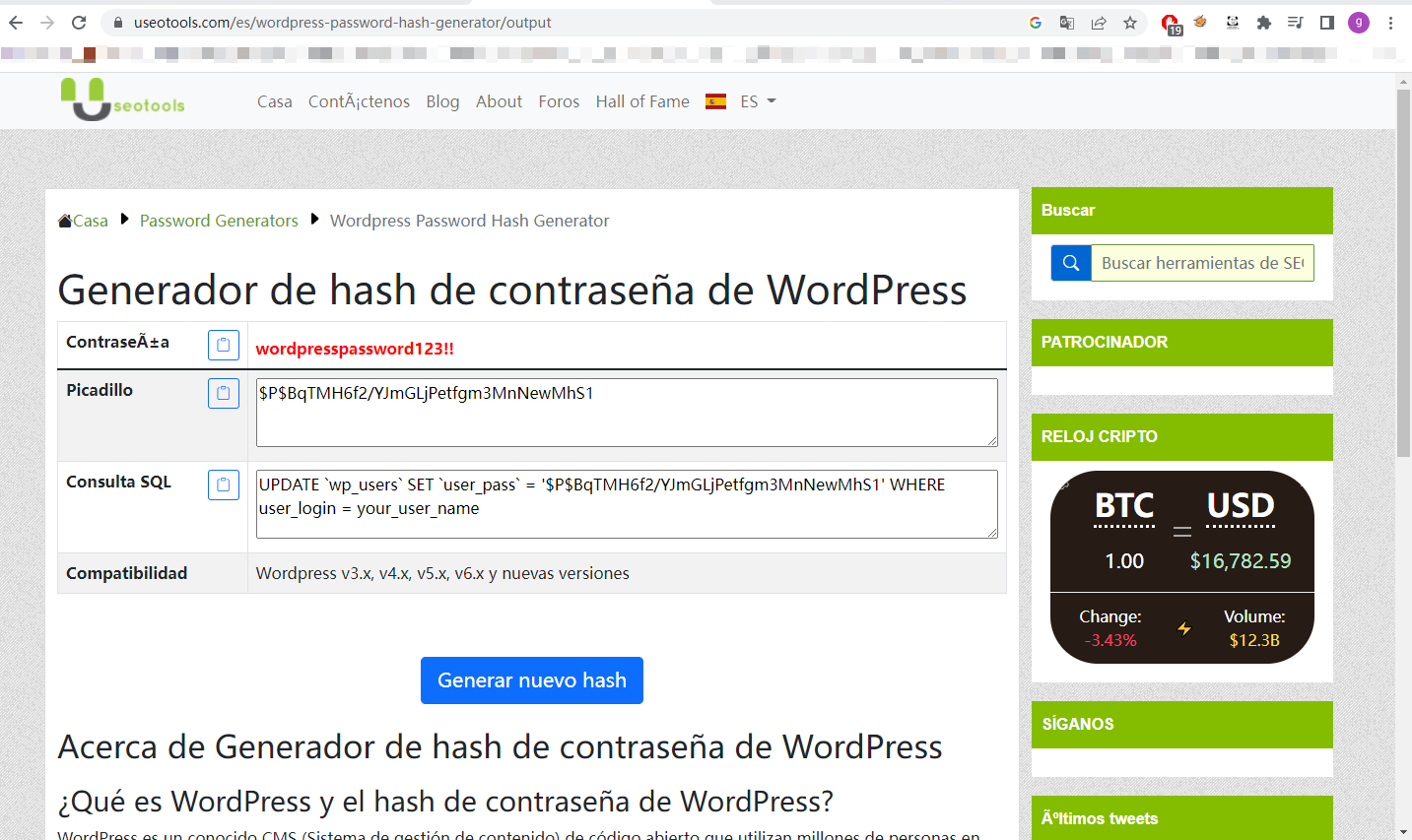
Task: Click the Google icon in the address bar
Action: click(1036, 23)
